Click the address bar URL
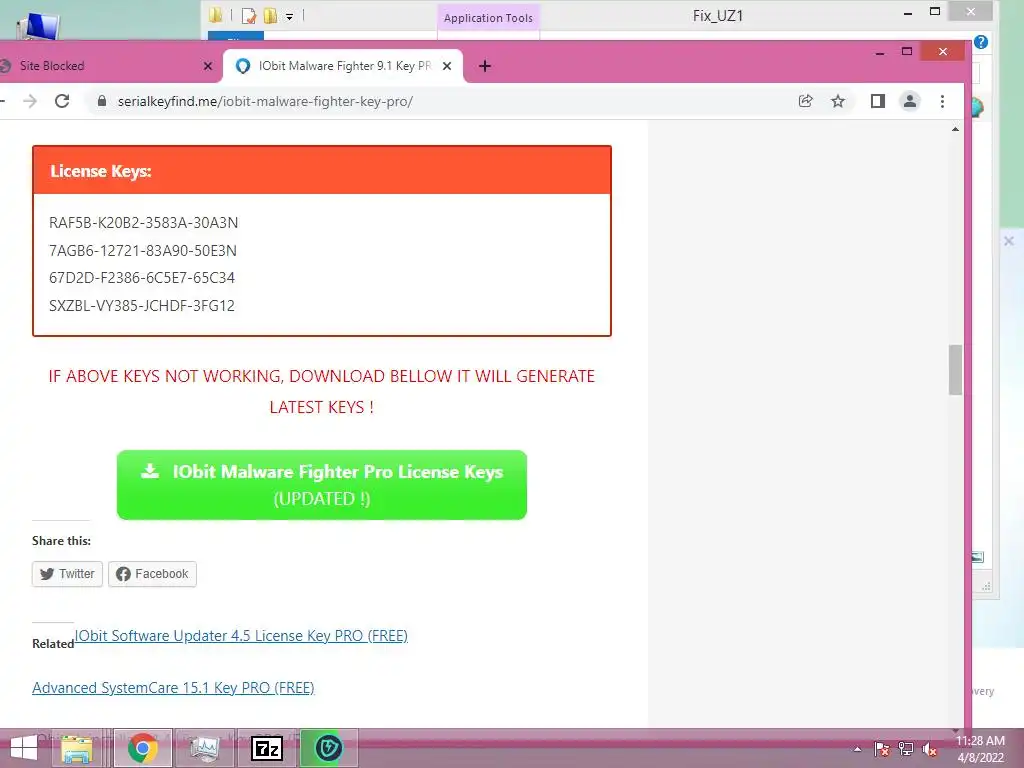The image size is (1024, 768). pyautogui.click(x=265, y=101)
